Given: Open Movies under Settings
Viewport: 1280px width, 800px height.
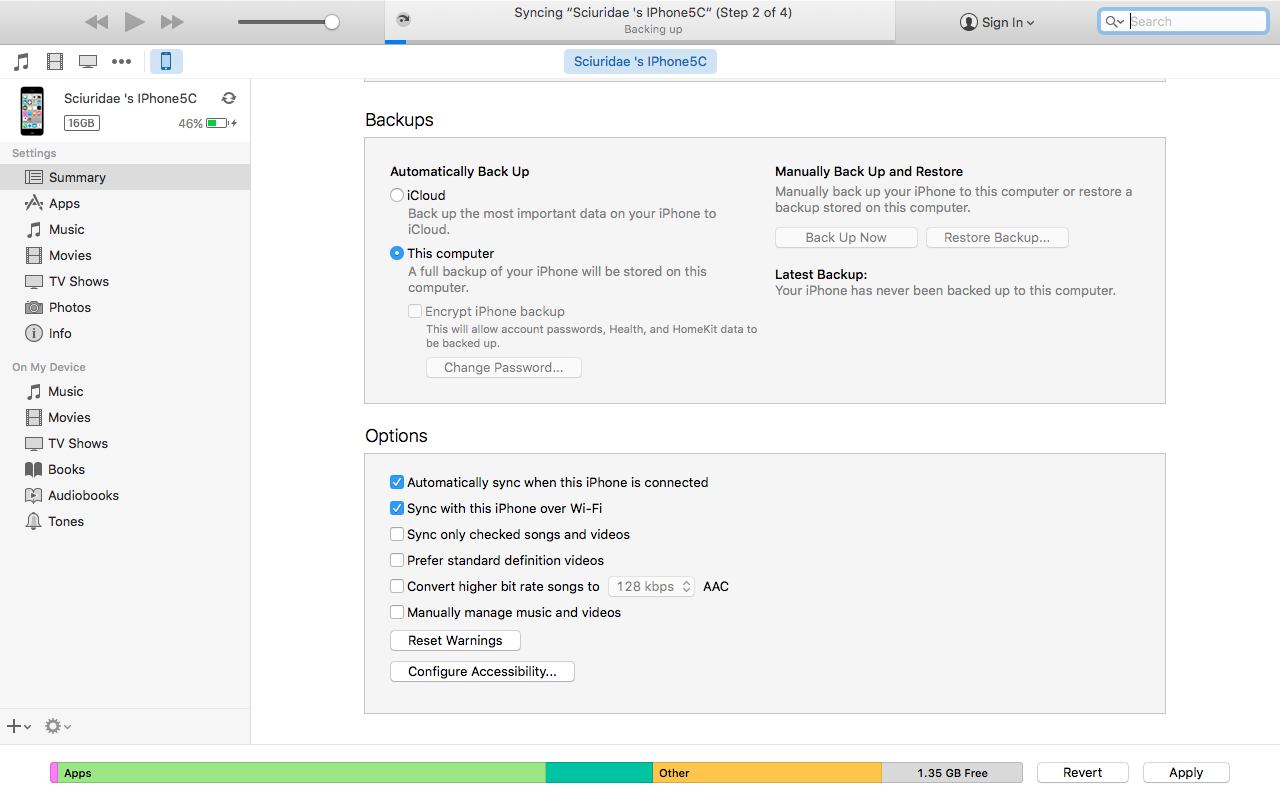Looking at the screenshot, I should (x=125, y=255).
